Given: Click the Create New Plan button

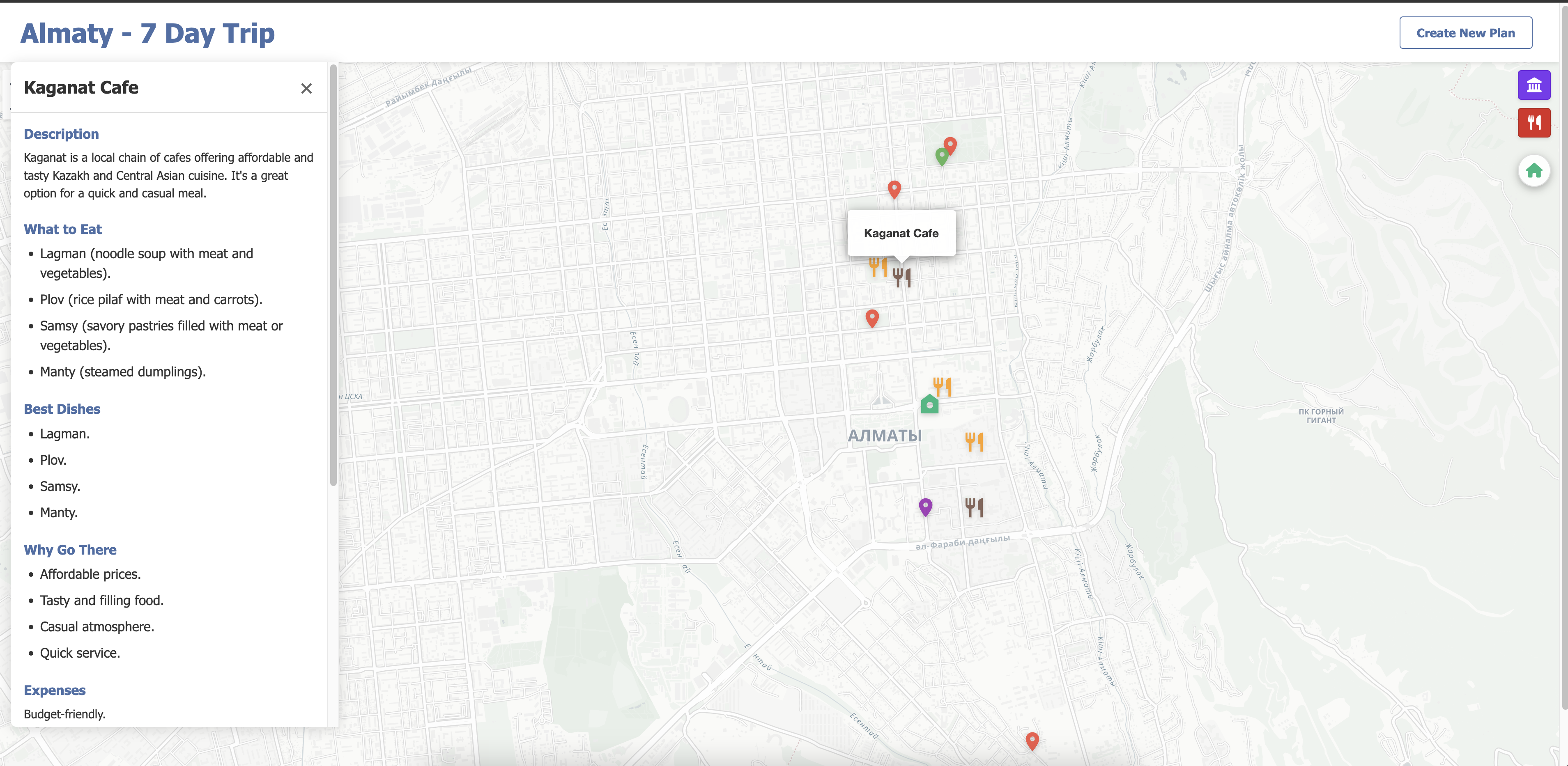Looking at the screenshot, I should pos(1465,33).
